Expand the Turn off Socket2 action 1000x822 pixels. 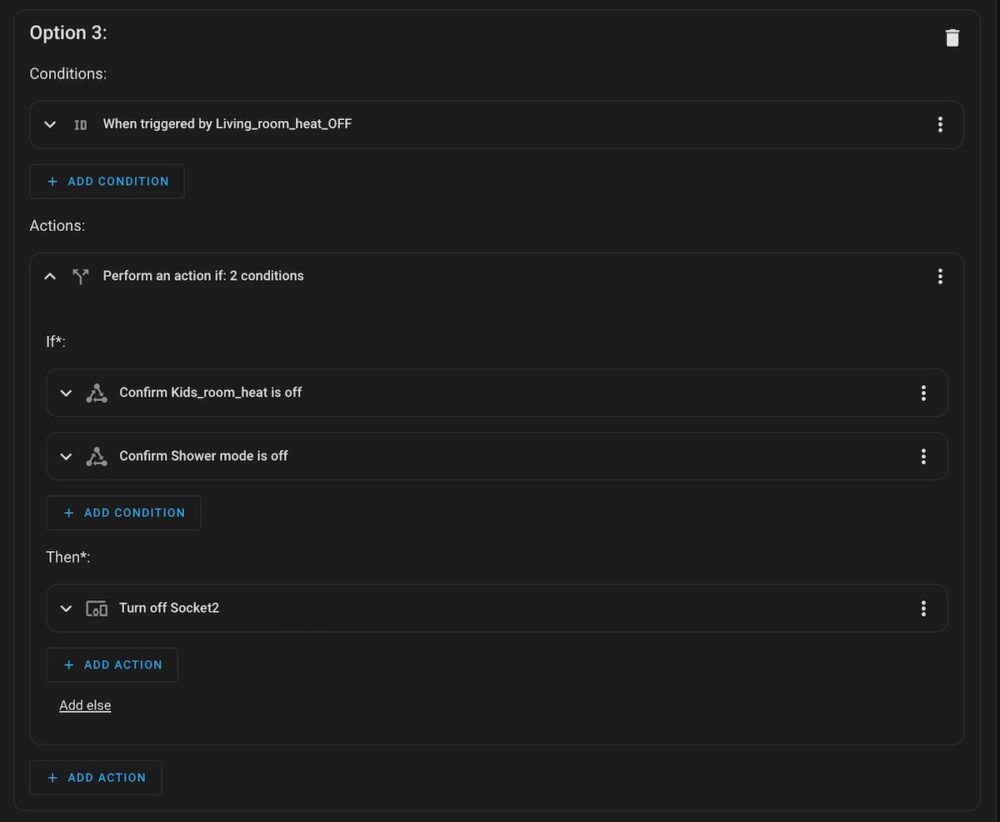click(66, 608)
